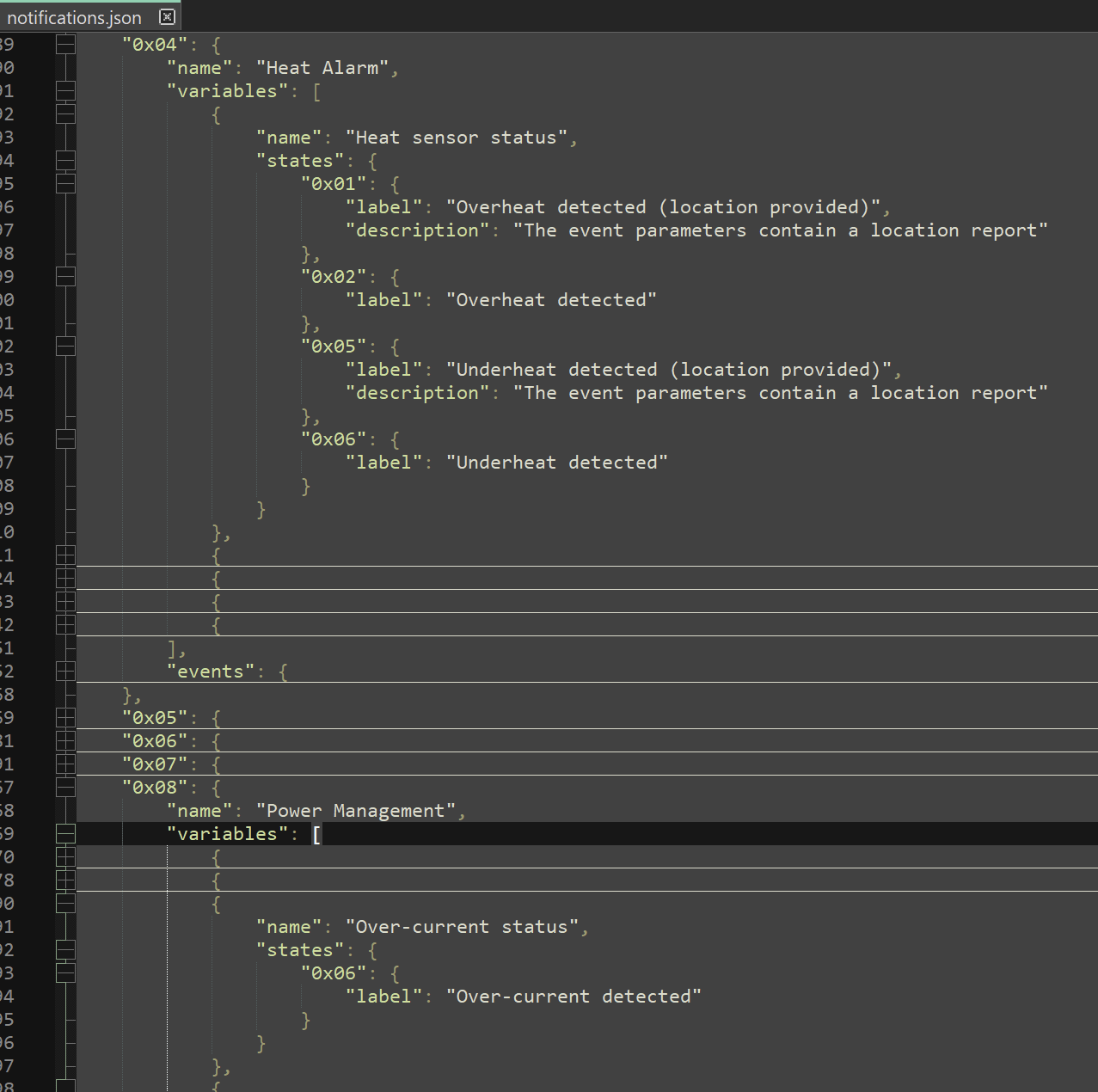Expand the folded "0x06" section

[x=65, y=740]
